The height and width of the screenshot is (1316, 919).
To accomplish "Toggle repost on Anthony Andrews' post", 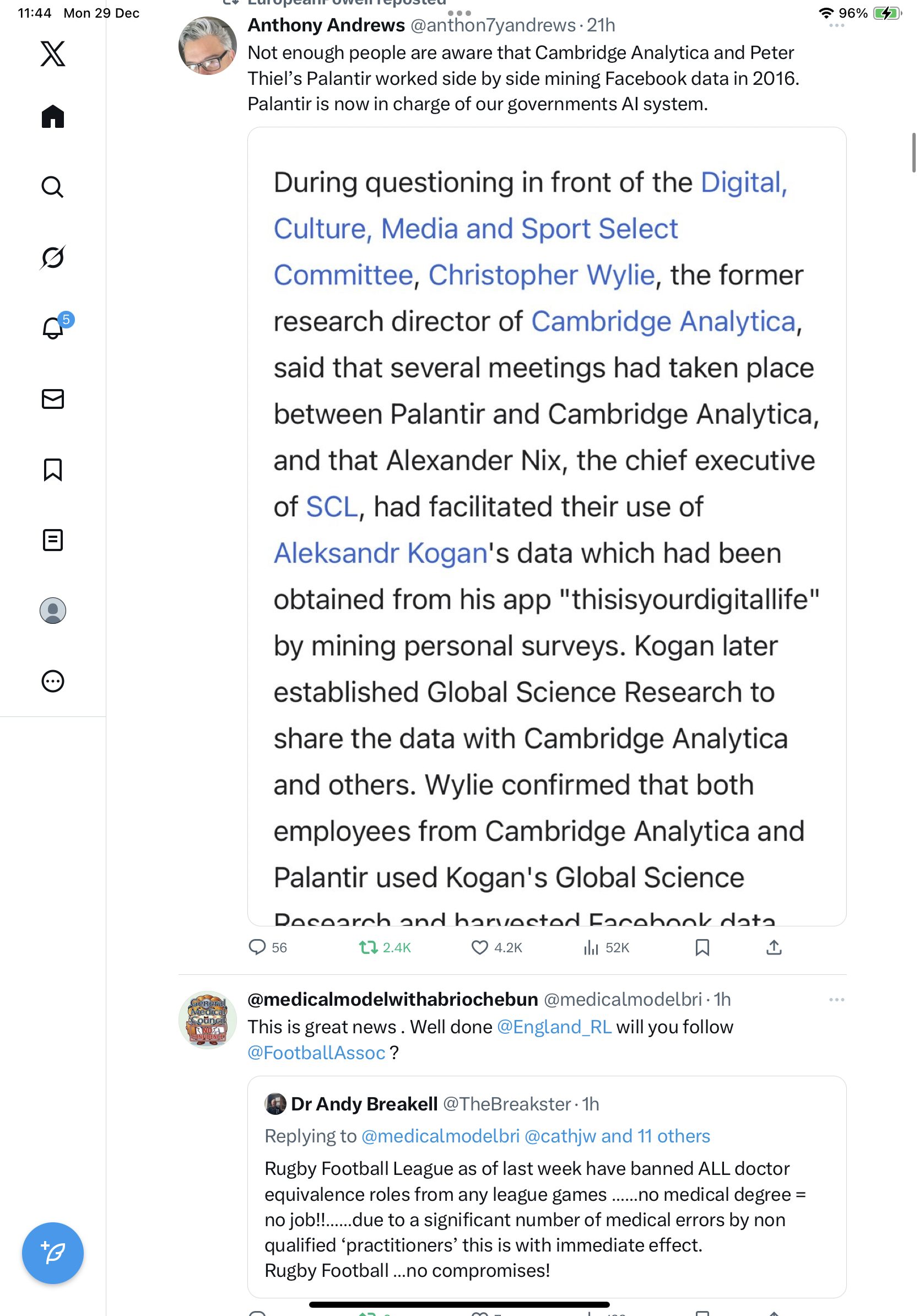I will coord(368,947).
